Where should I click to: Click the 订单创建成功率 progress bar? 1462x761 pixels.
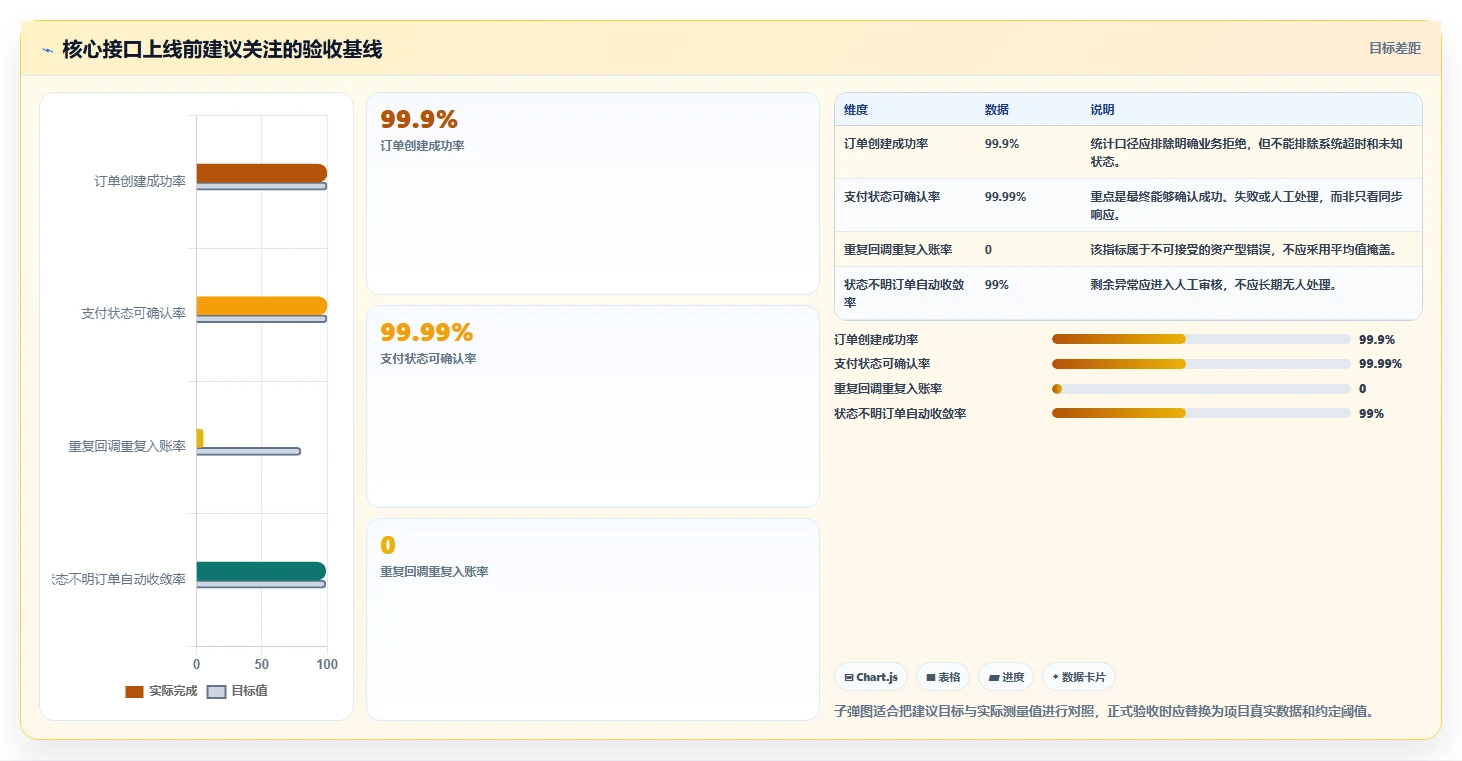pyautogui.click(x=1201, y=339)
